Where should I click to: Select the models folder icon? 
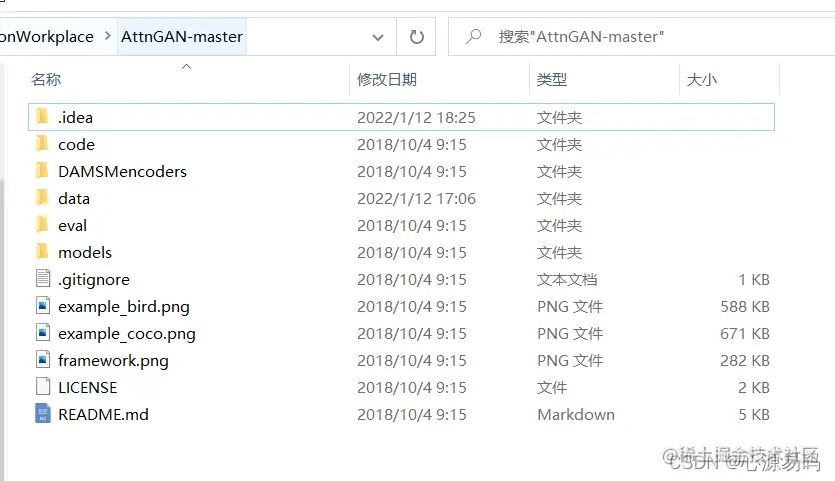43,252
